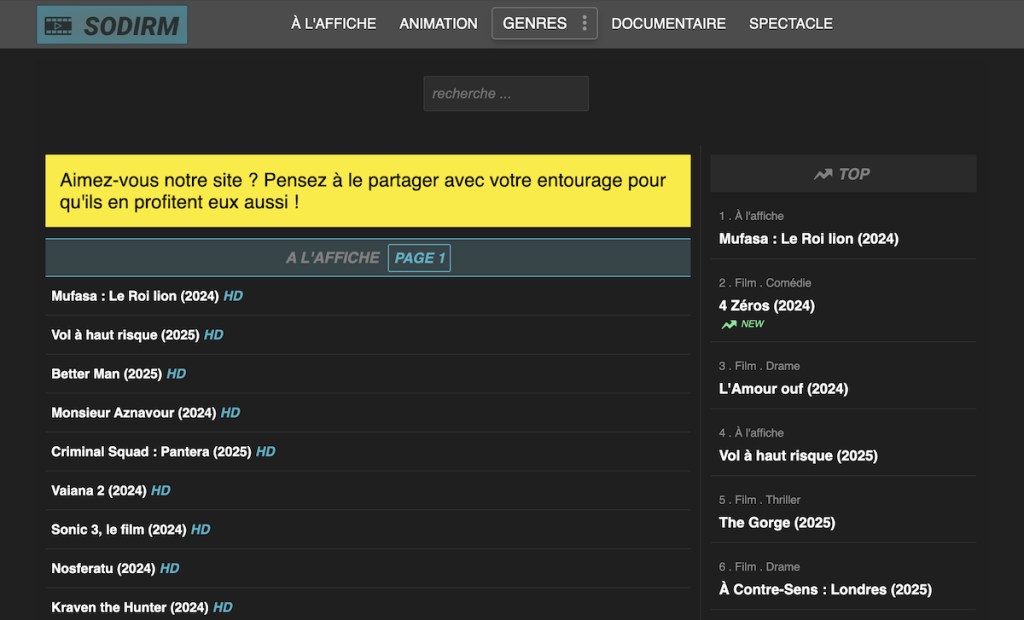1024x620 pixels.
Task: Click the HD badge next to Sonic 3
Action: coord(199,529)
